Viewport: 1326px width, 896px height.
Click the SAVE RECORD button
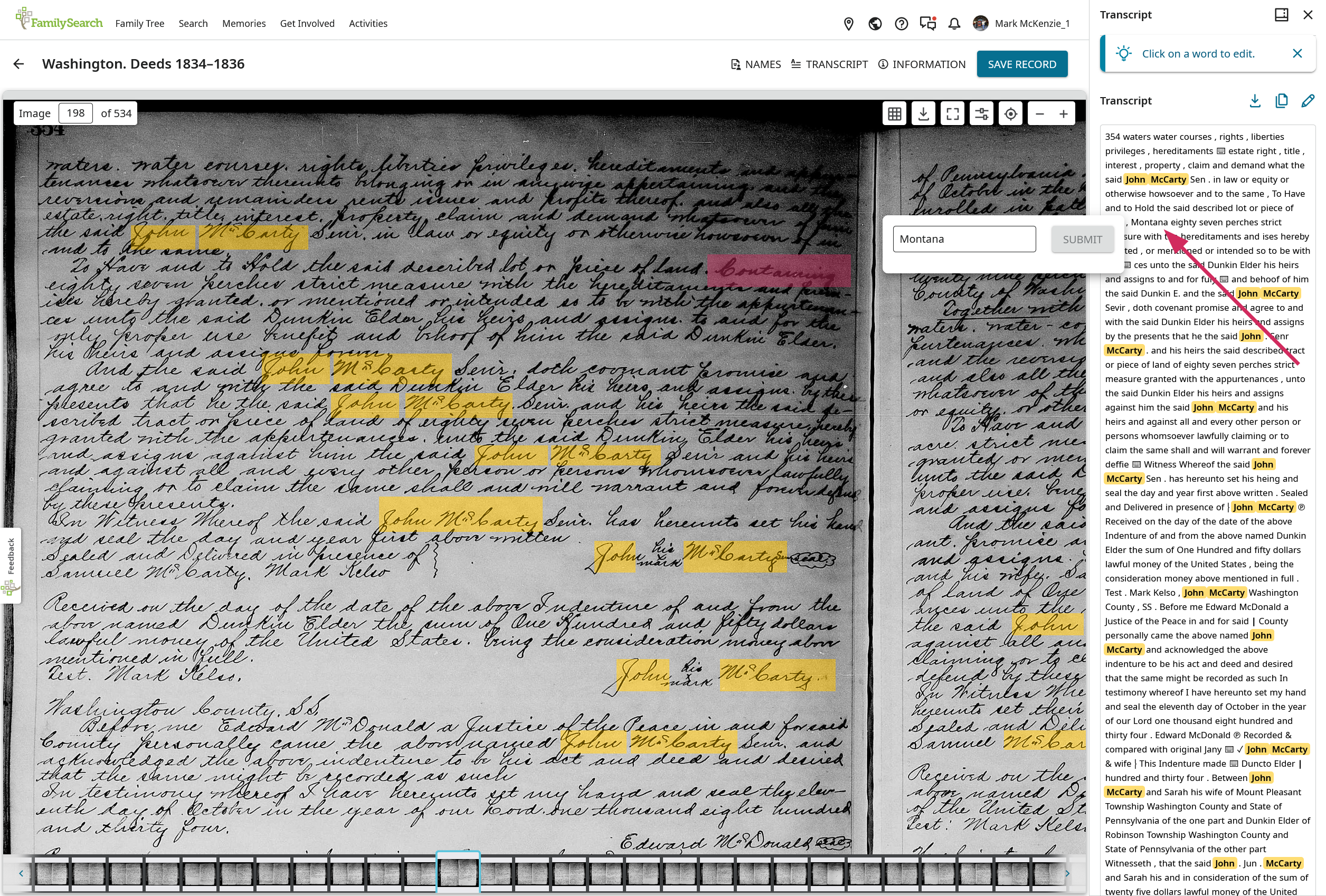(x=1021, y=64)
